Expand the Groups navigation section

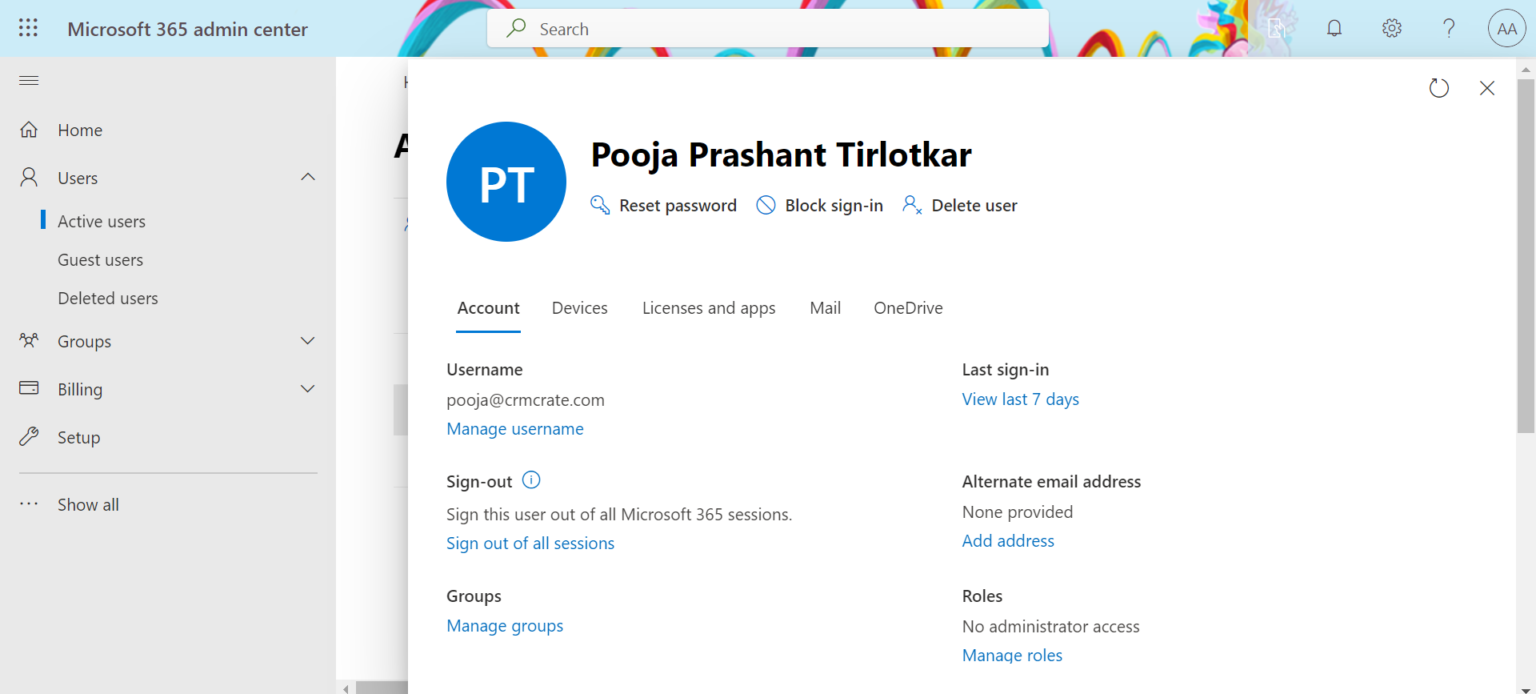pos(308,341)
